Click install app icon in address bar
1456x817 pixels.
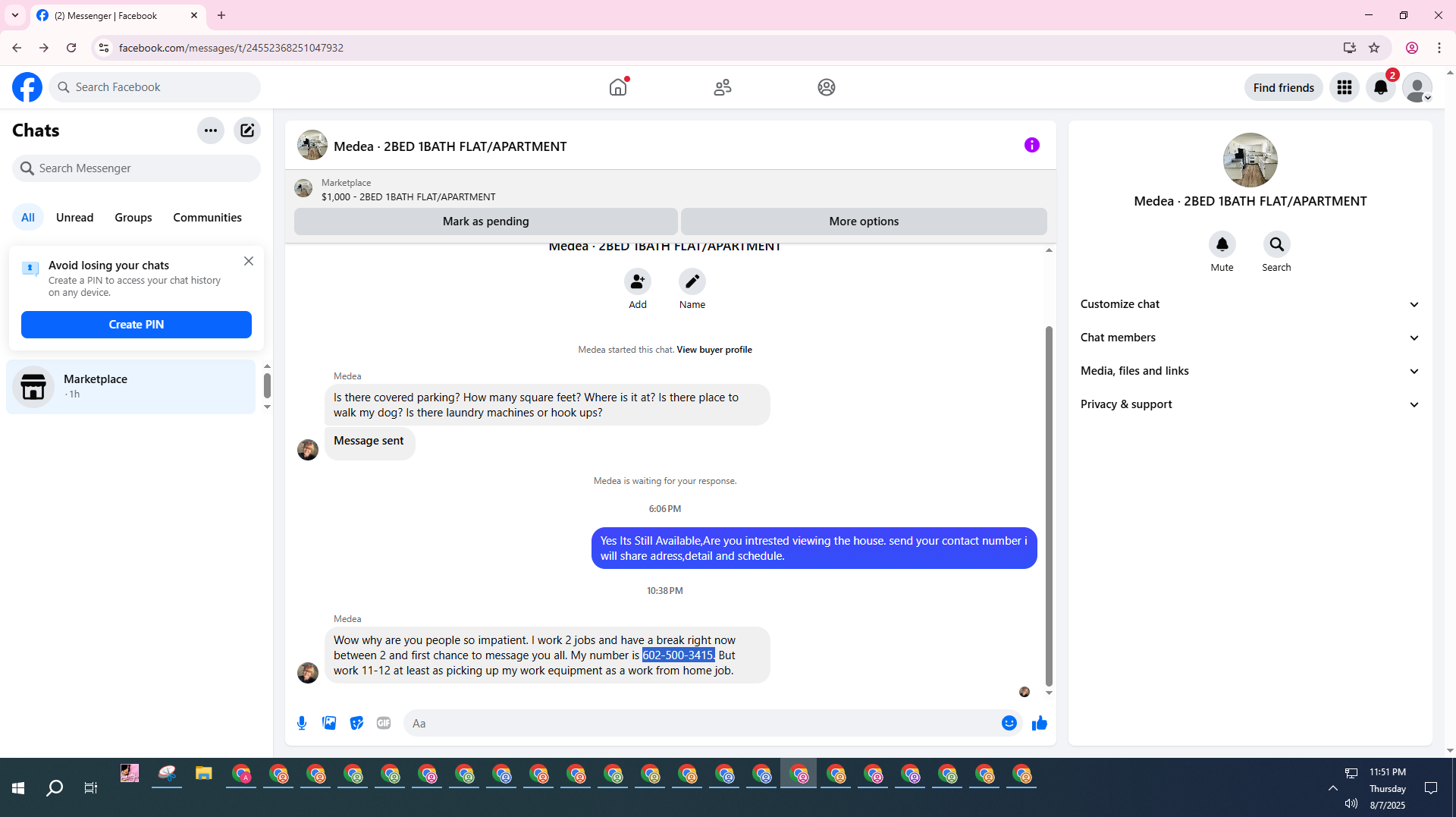[x=1349, y=48]
